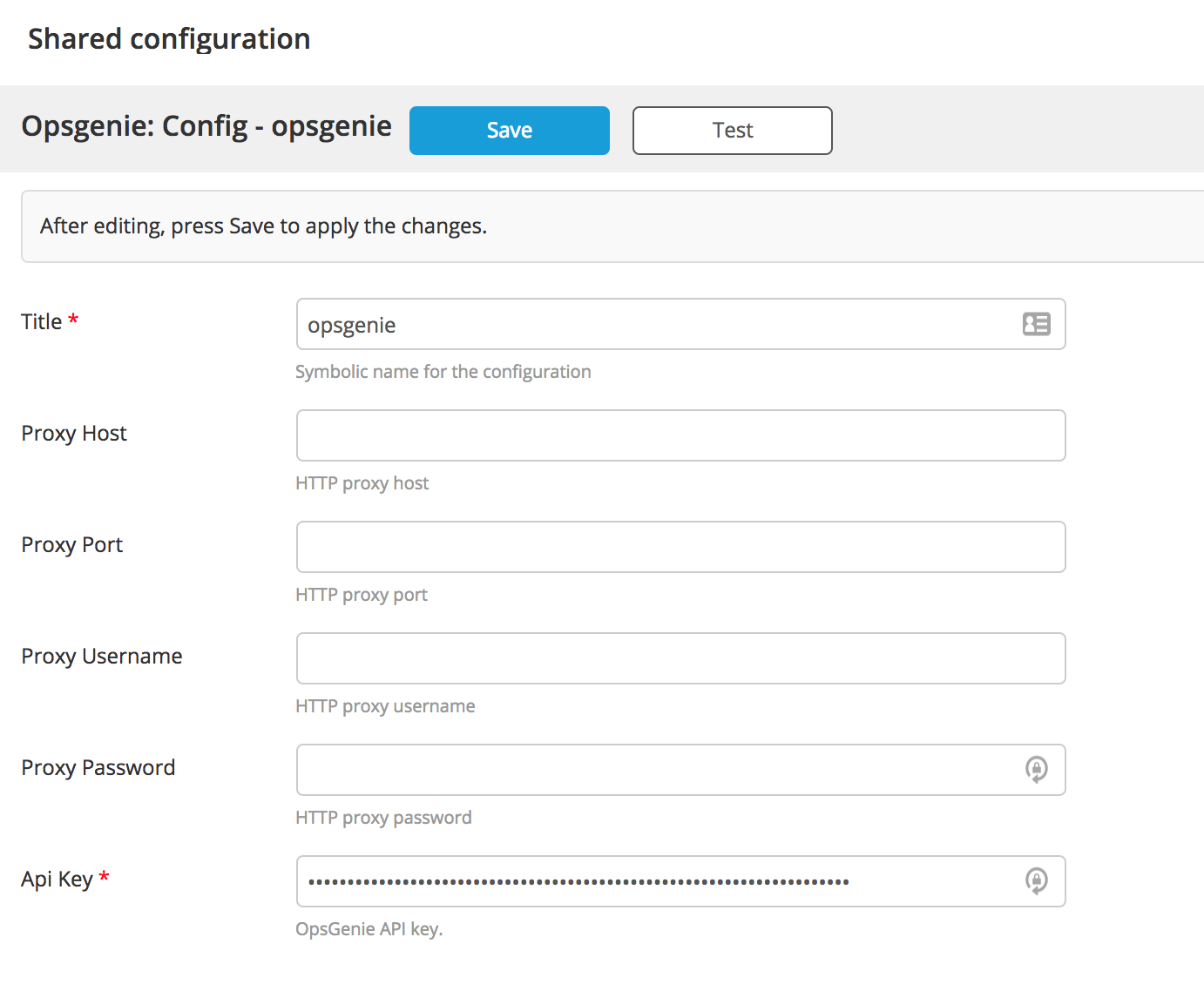
Task: Click the 'HTTP proxy host' hint text
Action: point(362,483)
